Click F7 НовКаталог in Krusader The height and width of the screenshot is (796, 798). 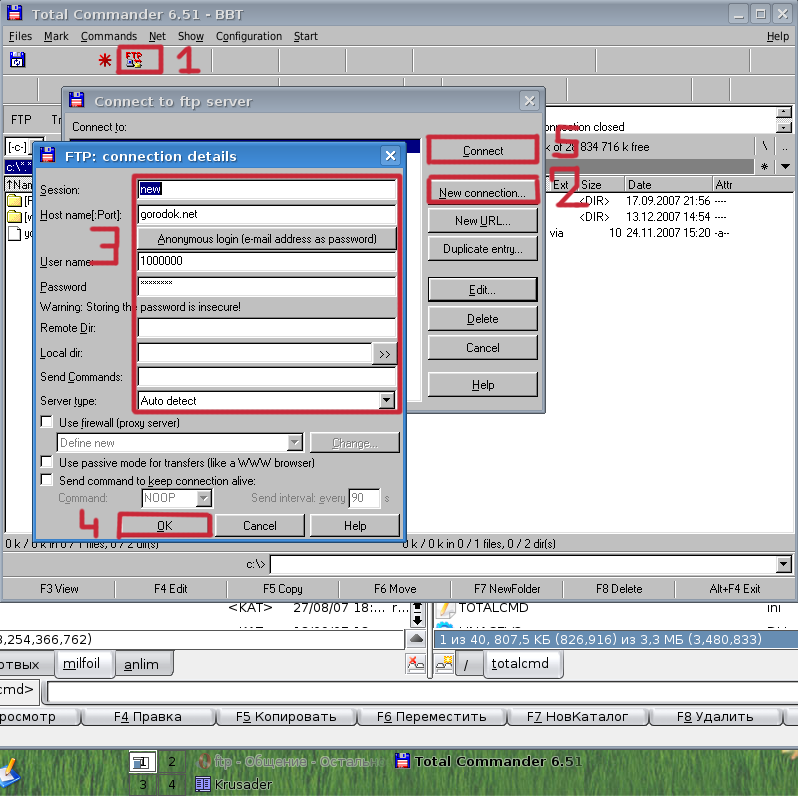pyautogui.click(x=577, y=717)
